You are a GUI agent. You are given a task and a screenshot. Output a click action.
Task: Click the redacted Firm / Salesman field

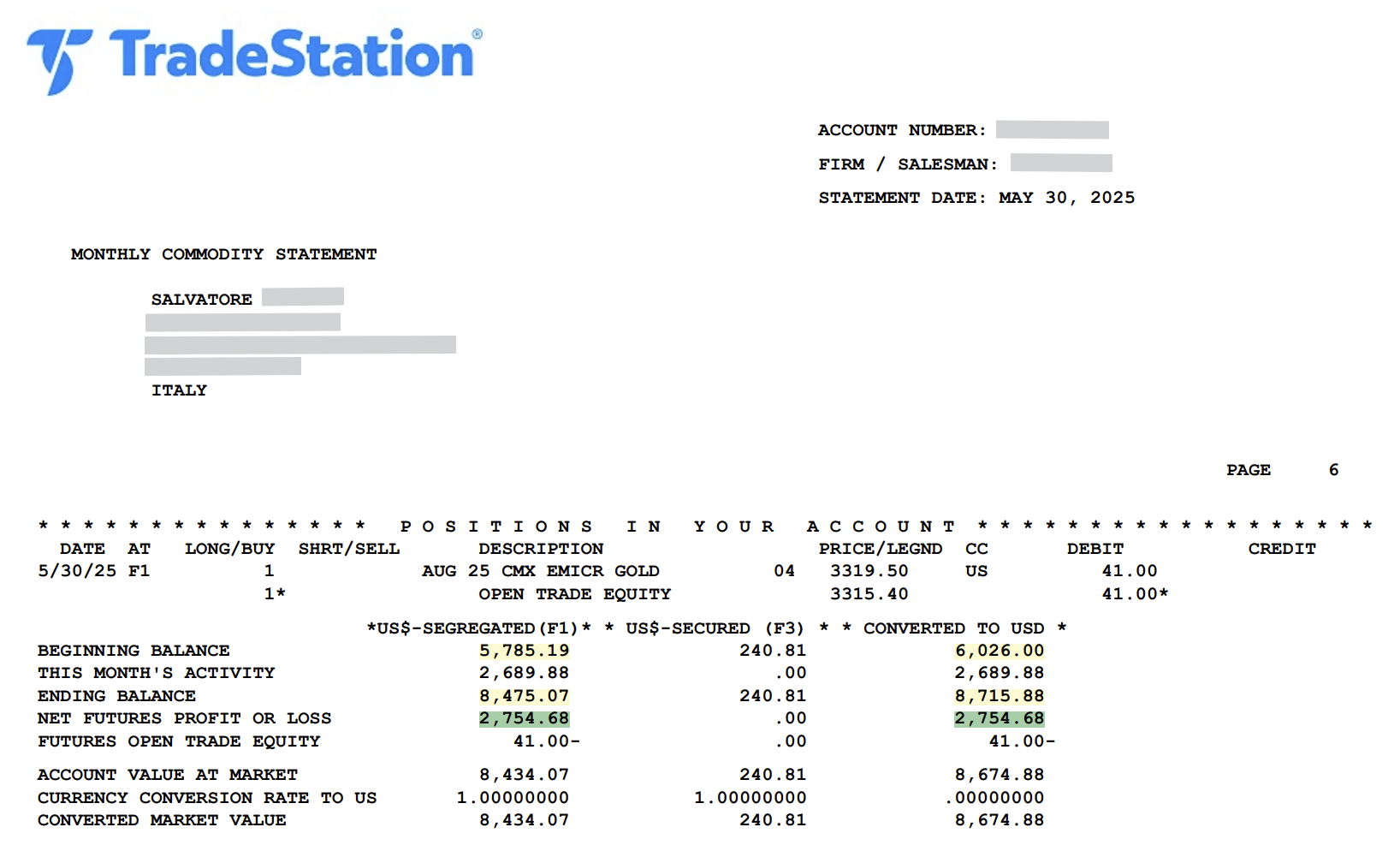(x=1060, y=164)
